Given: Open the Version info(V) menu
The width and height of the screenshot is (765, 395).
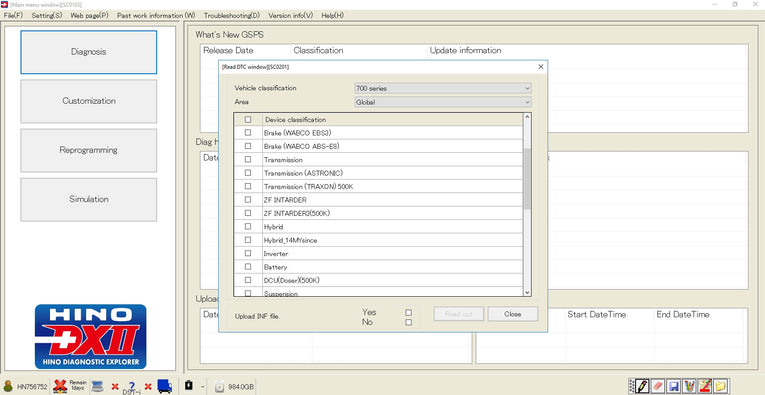Looking at the screenshot, I should (291, 15).
